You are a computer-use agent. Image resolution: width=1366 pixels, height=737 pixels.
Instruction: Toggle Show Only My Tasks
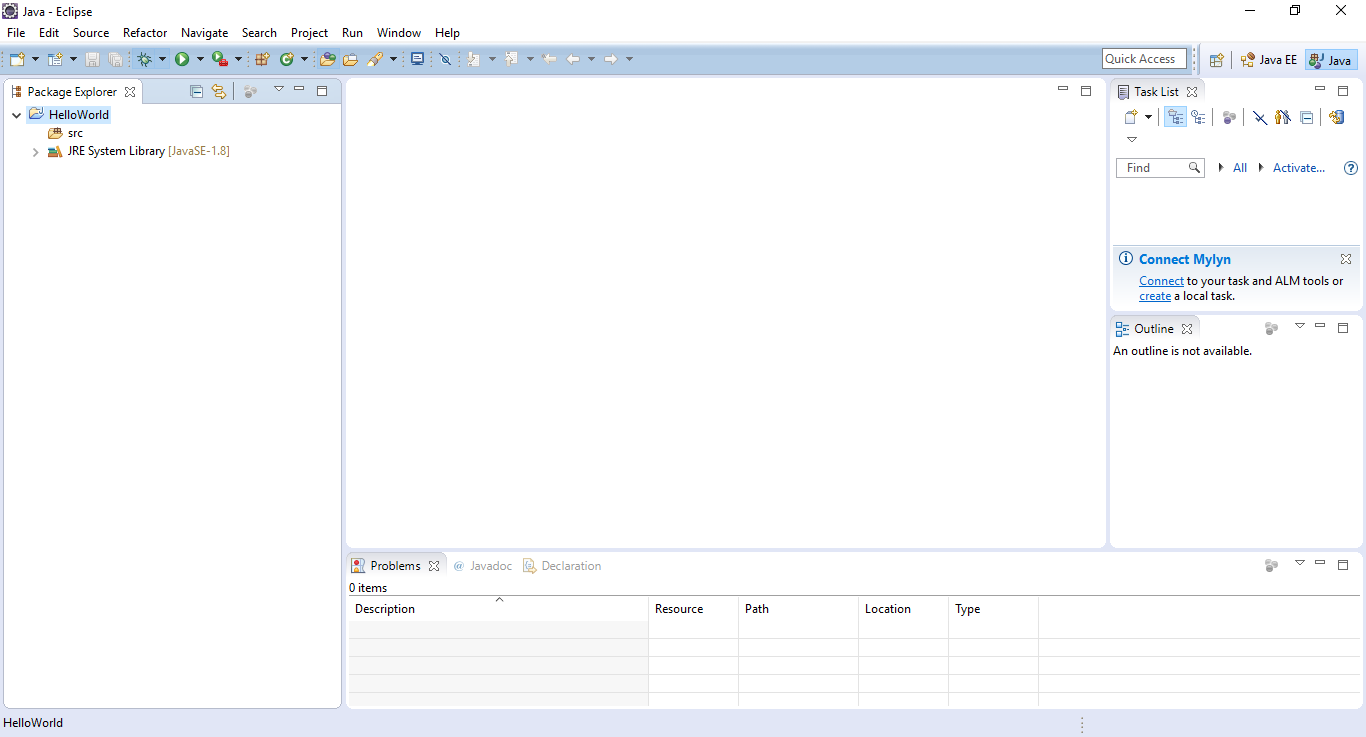tap(1283, 117)
